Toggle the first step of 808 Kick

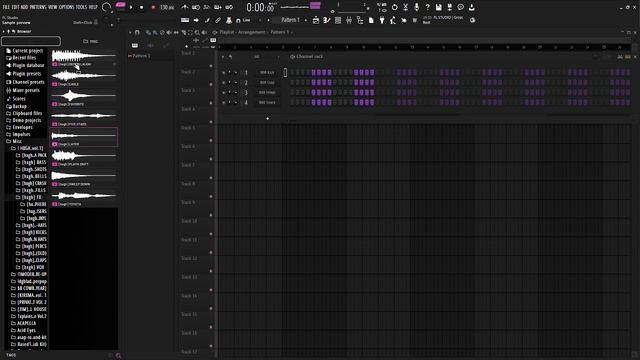[293, 73]
